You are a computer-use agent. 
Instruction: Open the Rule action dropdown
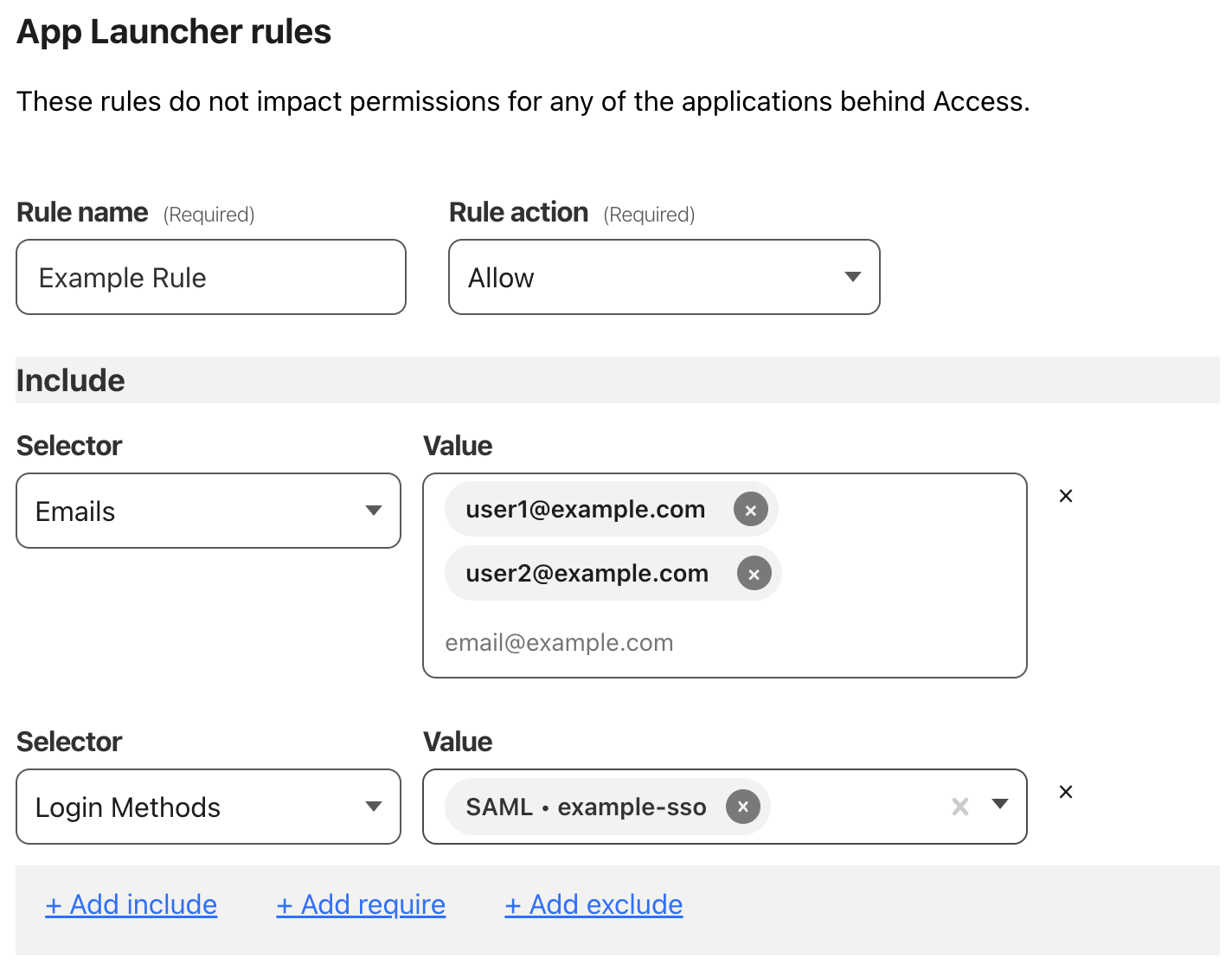[x=852, y=277]
